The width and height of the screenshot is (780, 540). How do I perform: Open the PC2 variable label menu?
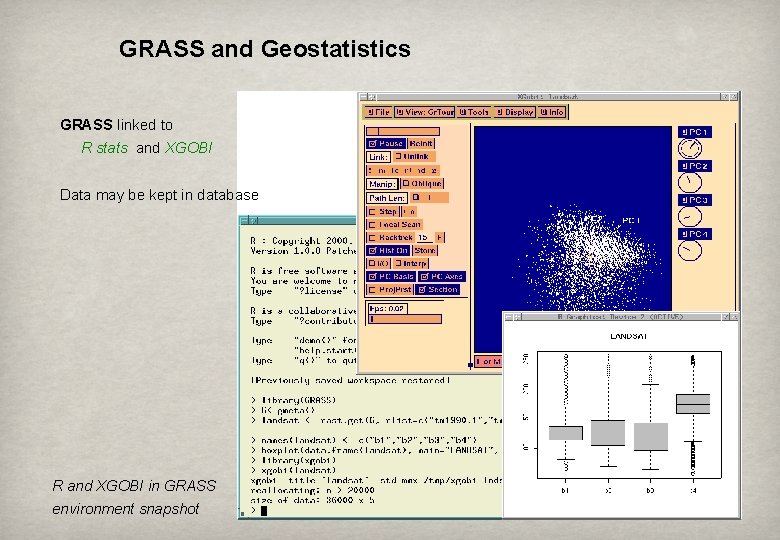coord(694,167)
